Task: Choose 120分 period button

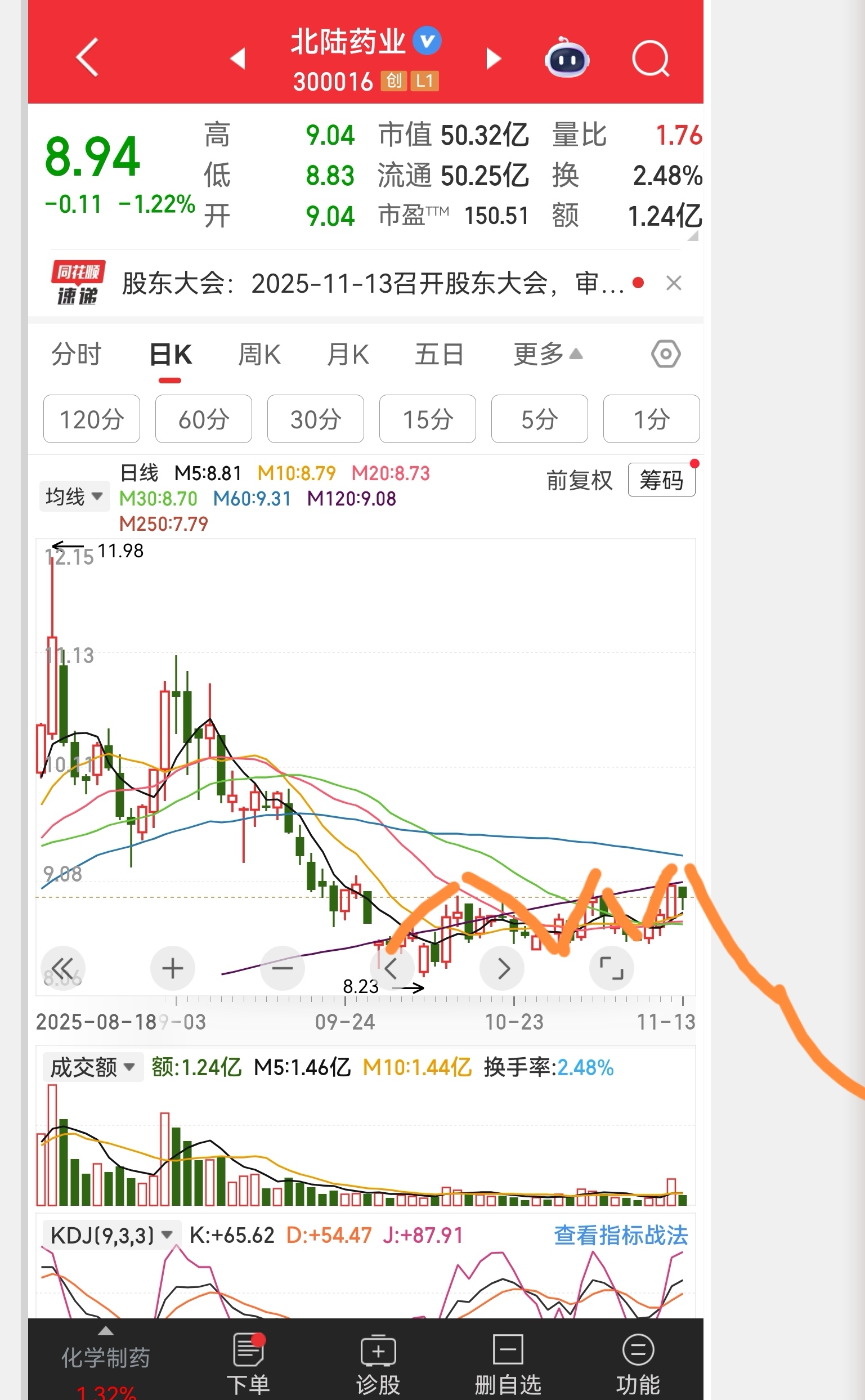Action: click(x=92, y=419)
